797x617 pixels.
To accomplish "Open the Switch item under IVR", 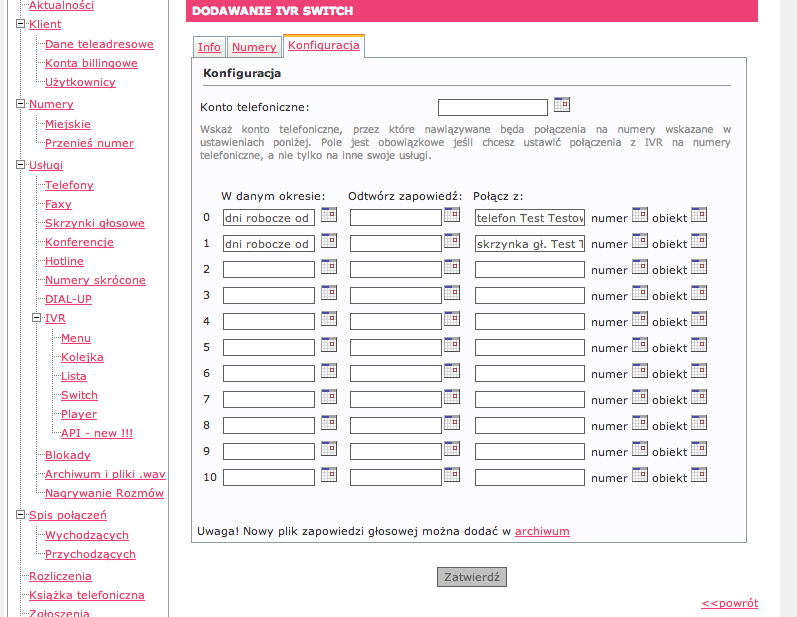I will [x=79, y=395].
